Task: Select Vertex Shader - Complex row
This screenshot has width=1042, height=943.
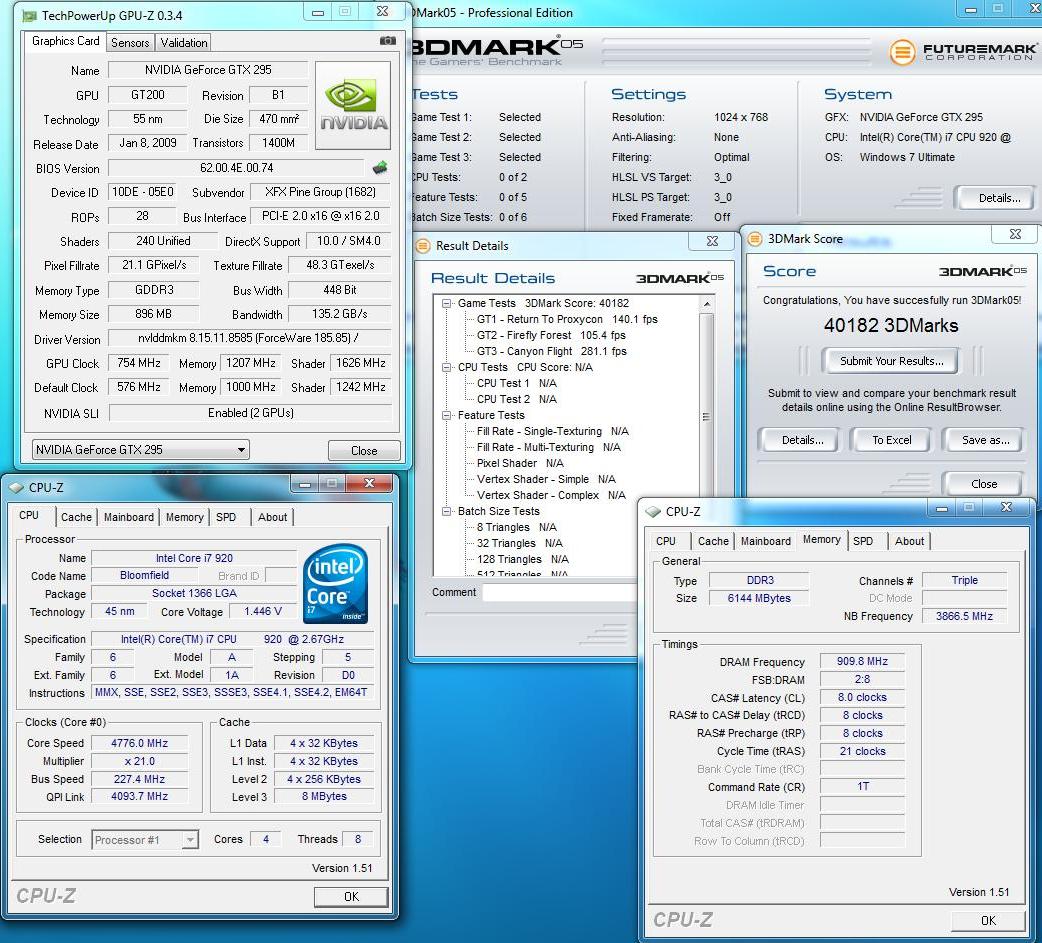Action: pos(551,495)
